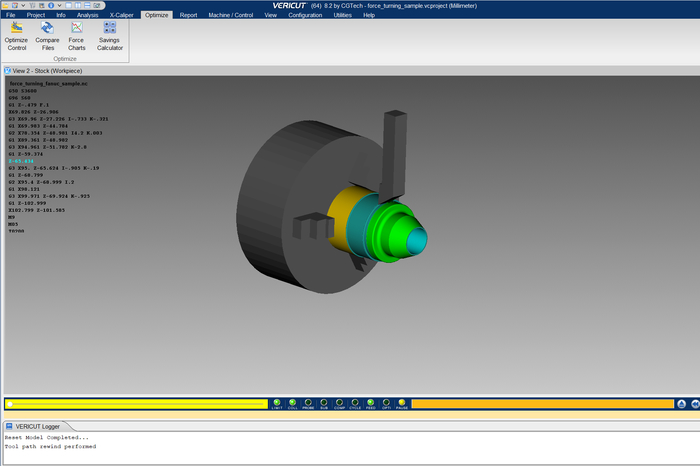Click the tool filter icon in the quick-access bar

32,5
